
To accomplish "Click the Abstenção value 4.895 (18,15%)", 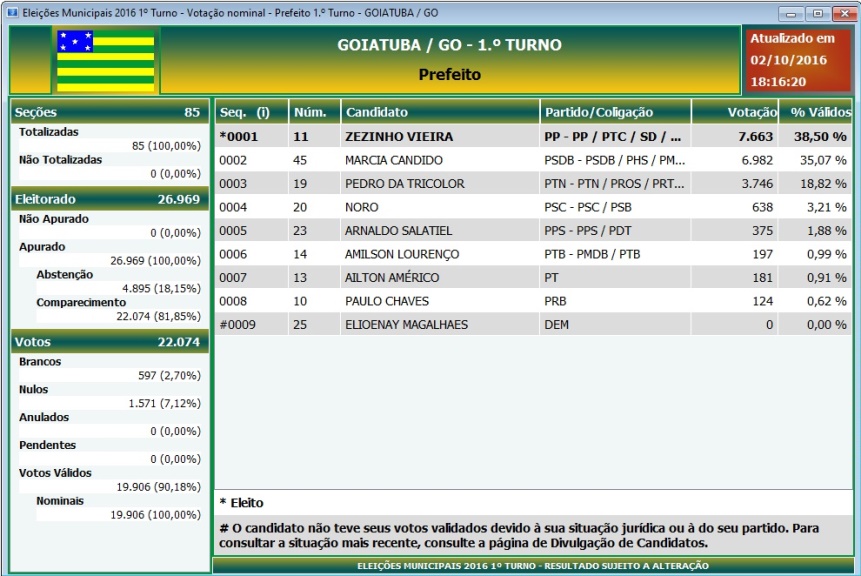I will (161, 288).
